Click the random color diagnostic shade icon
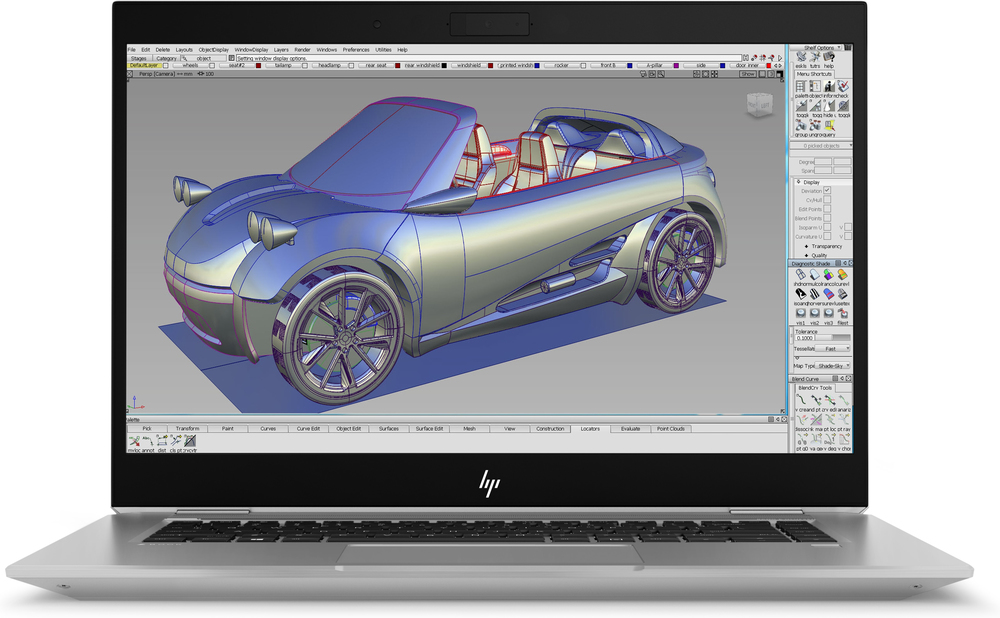Image resolution: width=1000 pixels, height=618 pixels. (x=829, y=275)
